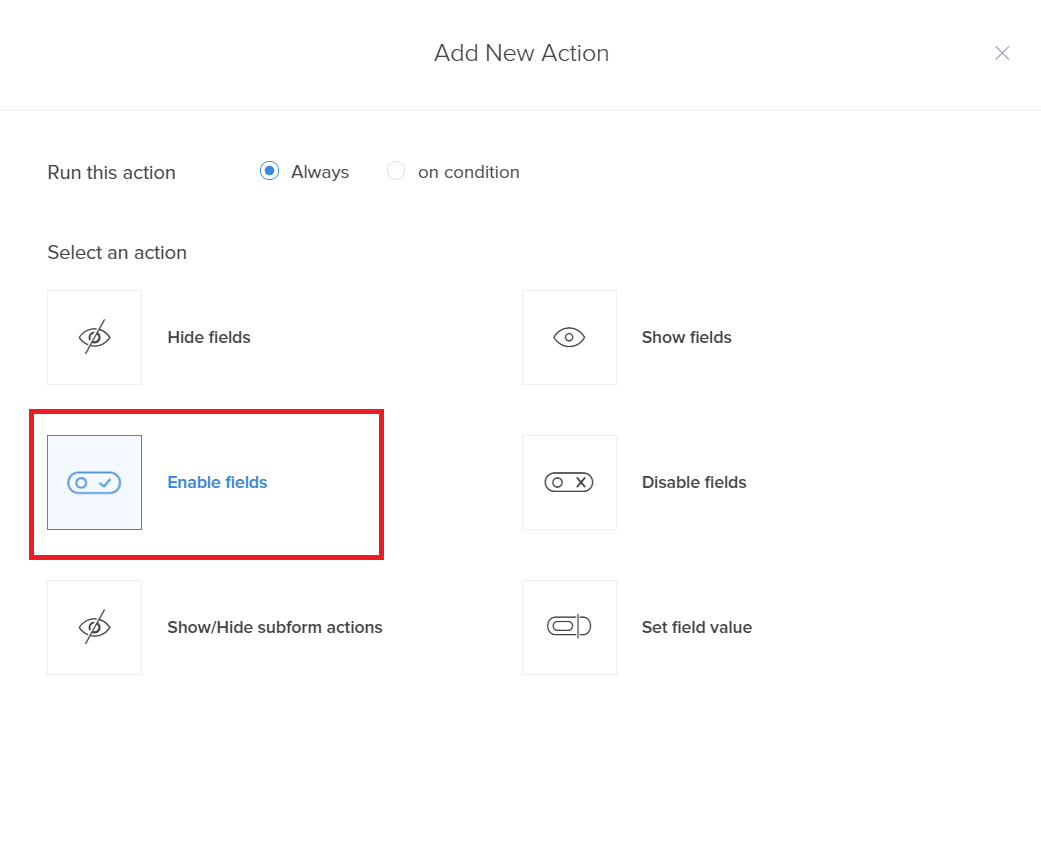This screenshot has height=851, width=1041.
Task: Choose the Disable fields icon tile
Action: [569, 483]
